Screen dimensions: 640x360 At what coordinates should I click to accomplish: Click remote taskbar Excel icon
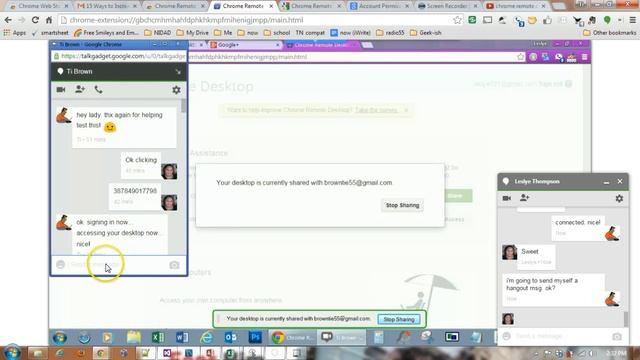(158, 337)
